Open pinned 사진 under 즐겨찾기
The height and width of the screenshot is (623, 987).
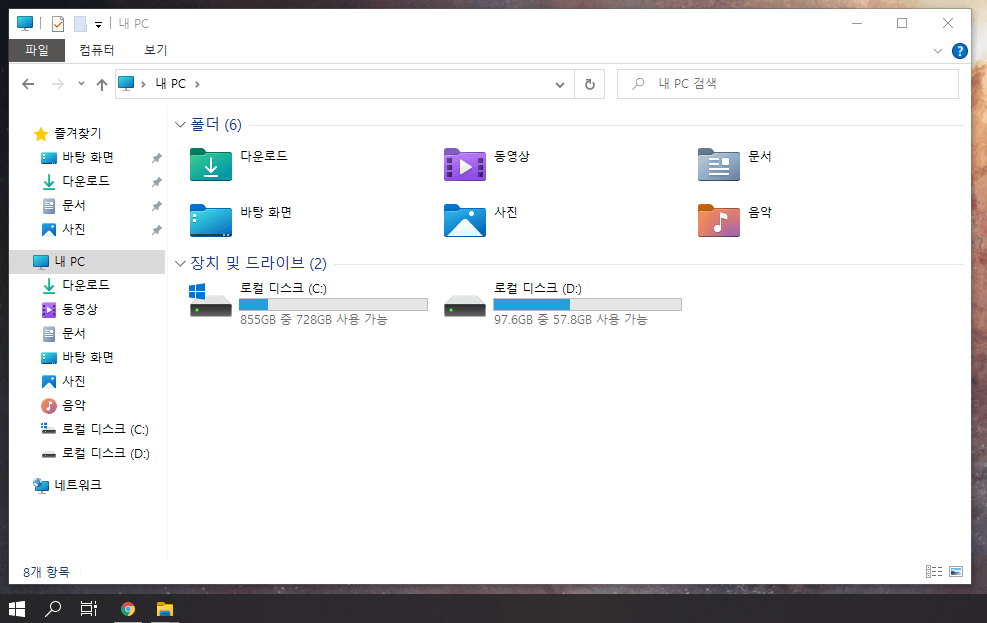pyautogui.click(x=73, y=229)
